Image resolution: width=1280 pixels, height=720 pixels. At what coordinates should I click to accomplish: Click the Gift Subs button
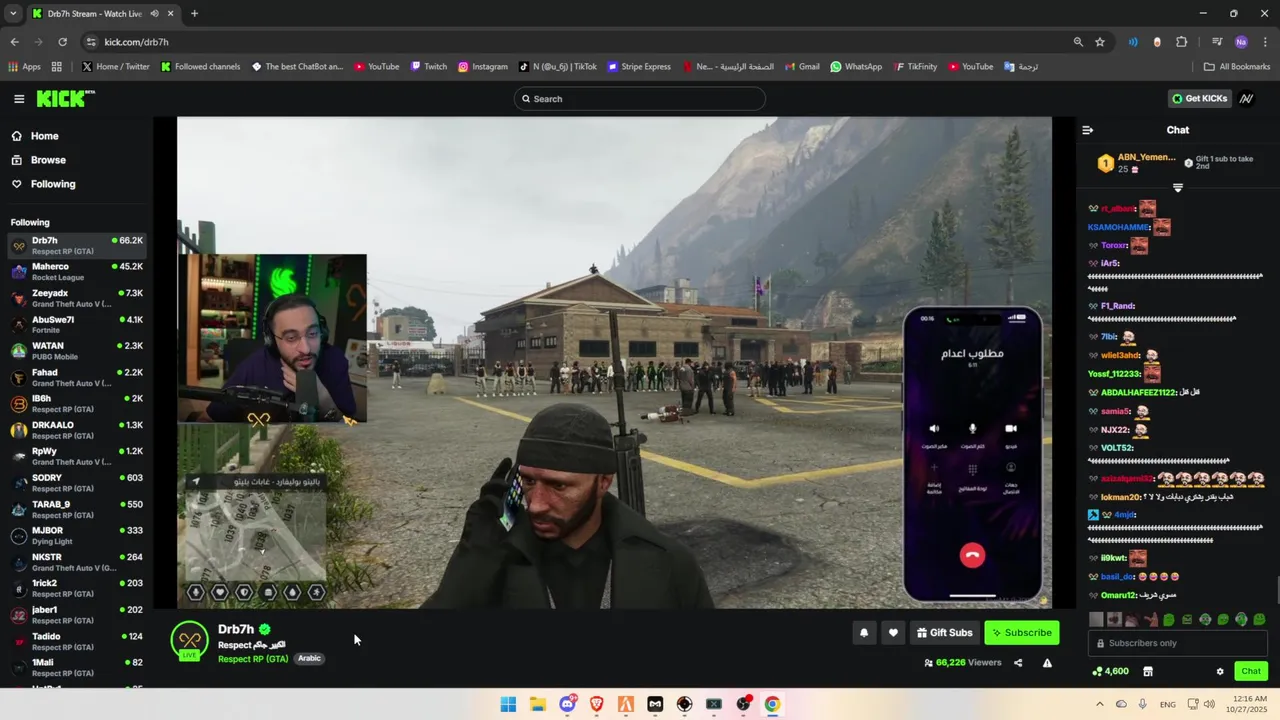pyautogui.click(x=945, y=632)
